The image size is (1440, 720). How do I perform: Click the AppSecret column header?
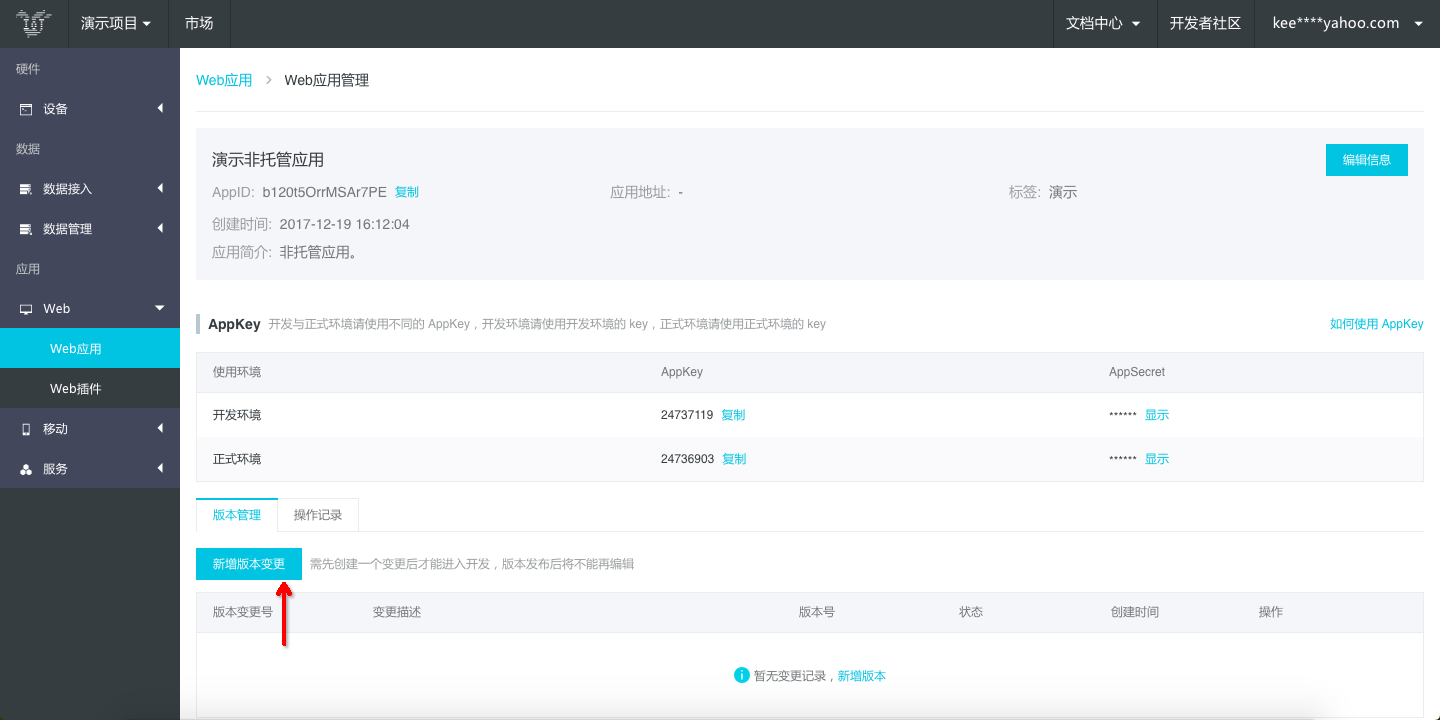1137,372
